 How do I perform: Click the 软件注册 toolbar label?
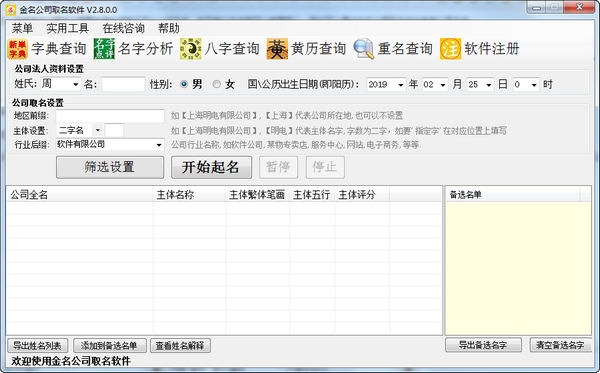pos(492,49)
